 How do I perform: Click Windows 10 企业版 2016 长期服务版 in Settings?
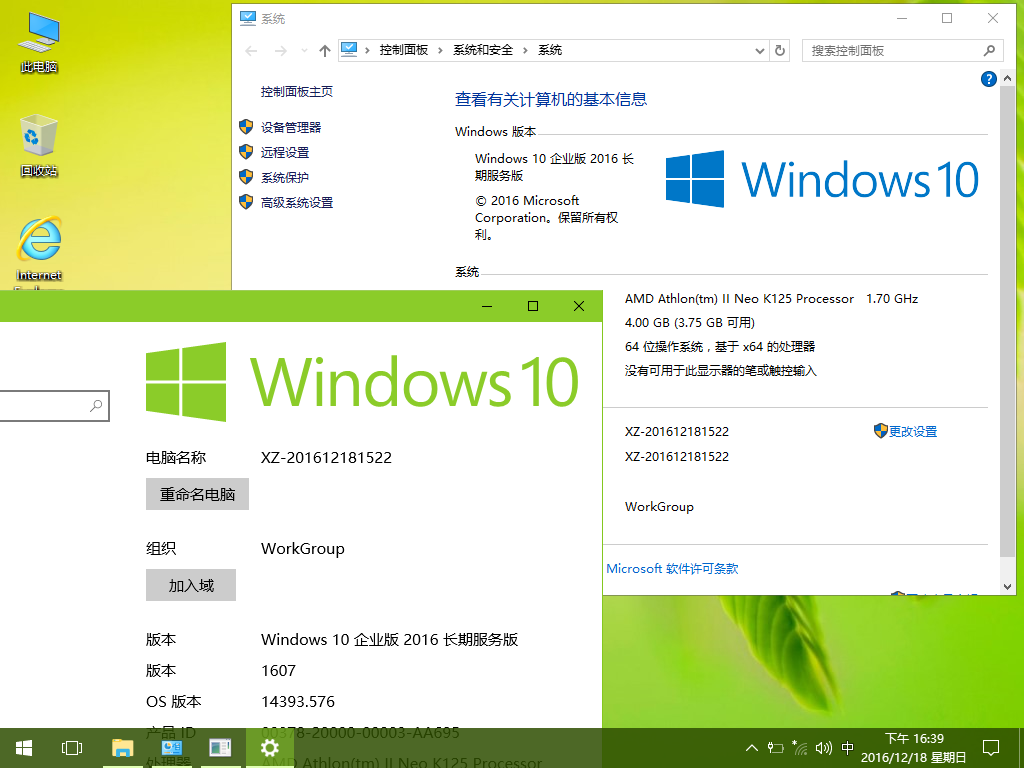[389, 640]
